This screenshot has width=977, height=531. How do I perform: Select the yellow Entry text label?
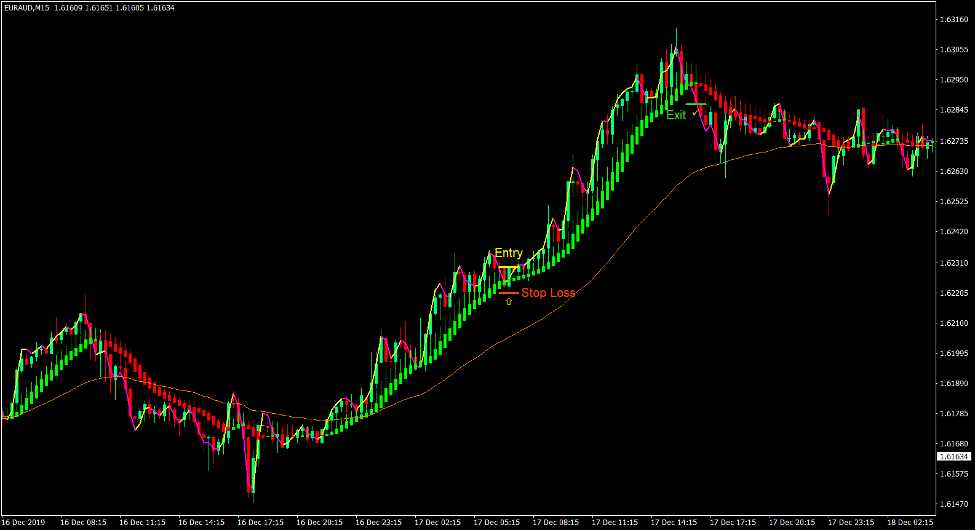pos(508,254)
